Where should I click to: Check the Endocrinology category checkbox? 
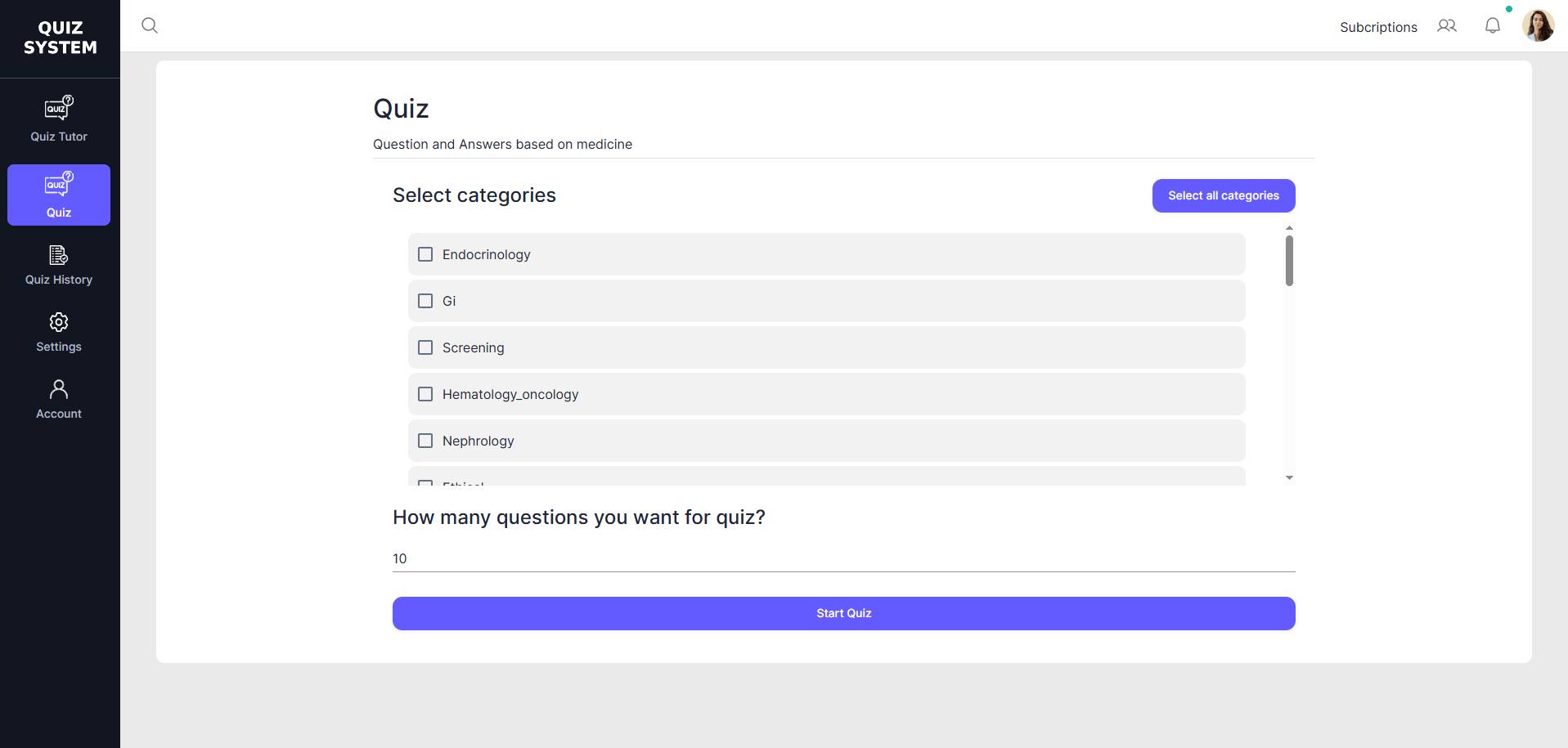click(x=425, y=254)
